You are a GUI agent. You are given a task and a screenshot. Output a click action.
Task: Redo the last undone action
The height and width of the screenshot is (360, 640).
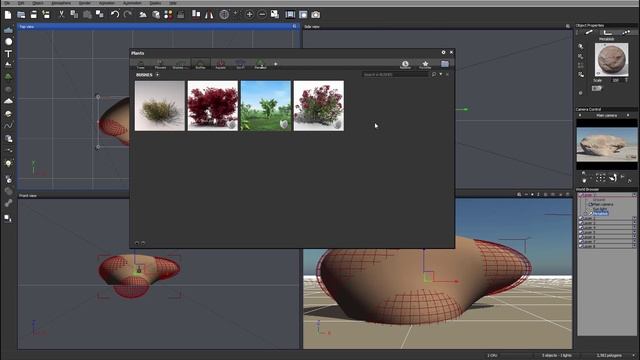click(128, 15)
